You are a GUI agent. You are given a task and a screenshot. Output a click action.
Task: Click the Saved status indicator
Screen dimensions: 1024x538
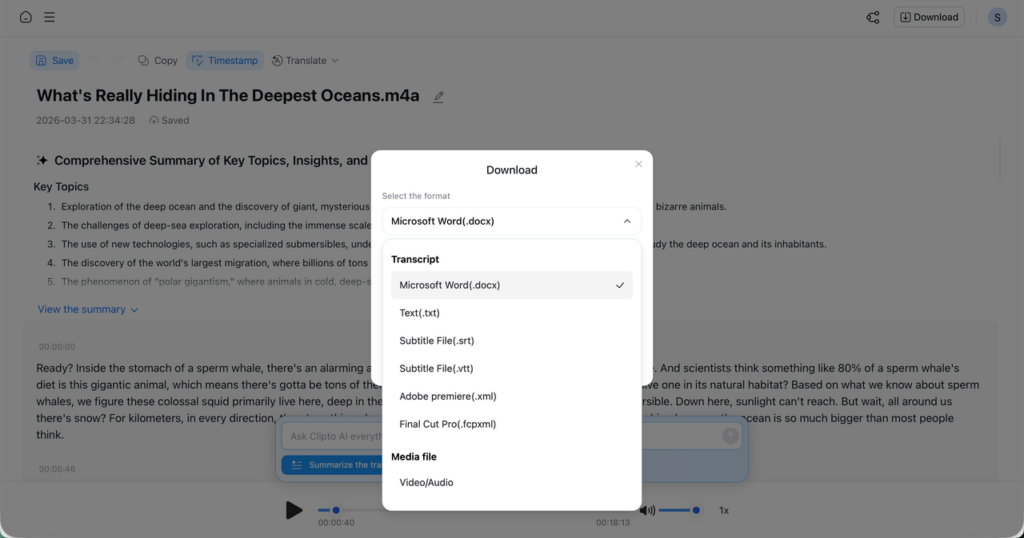click(x=169, y=120)
